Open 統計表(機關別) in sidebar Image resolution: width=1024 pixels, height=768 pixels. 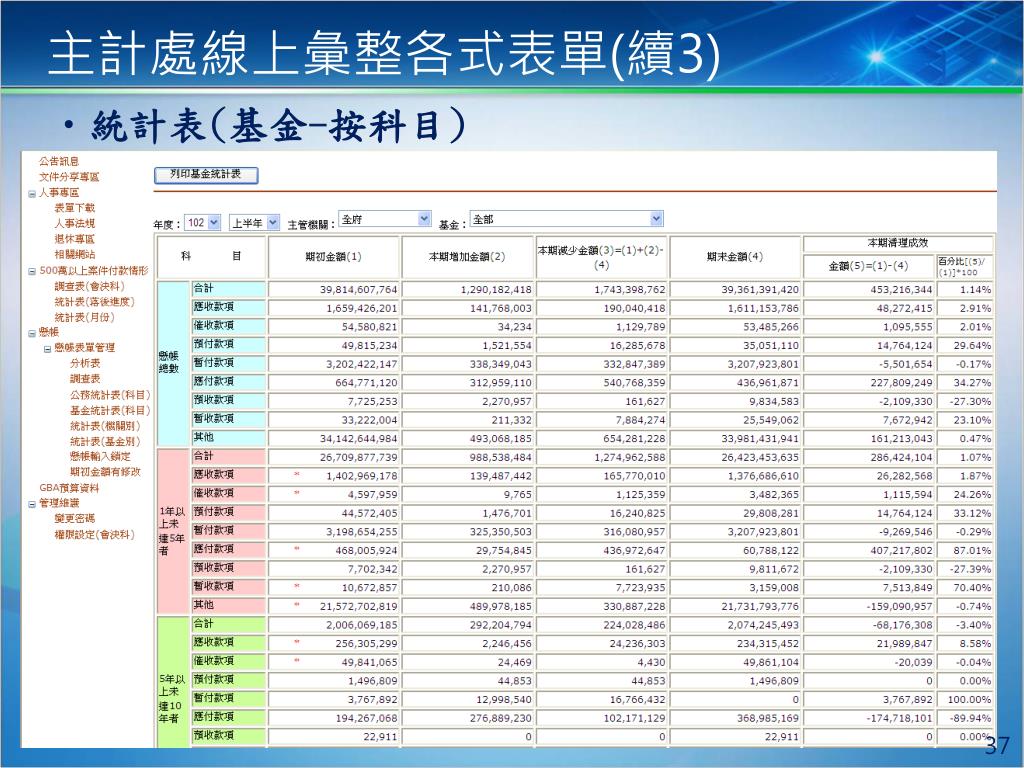[105, 426]
